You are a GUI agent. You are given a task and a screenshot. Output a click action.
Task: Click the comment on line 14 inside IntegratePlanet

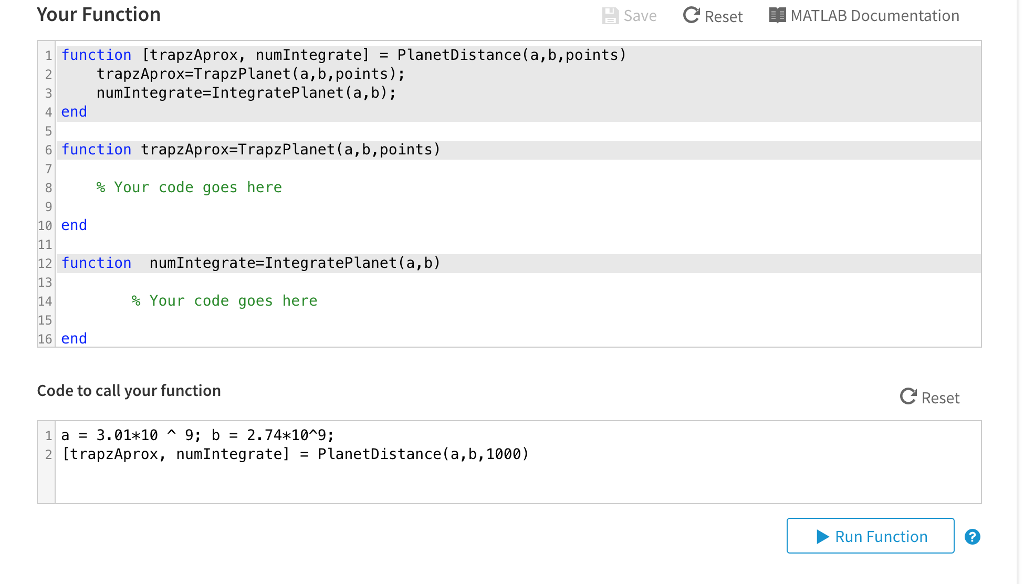[x=224, y=301]
